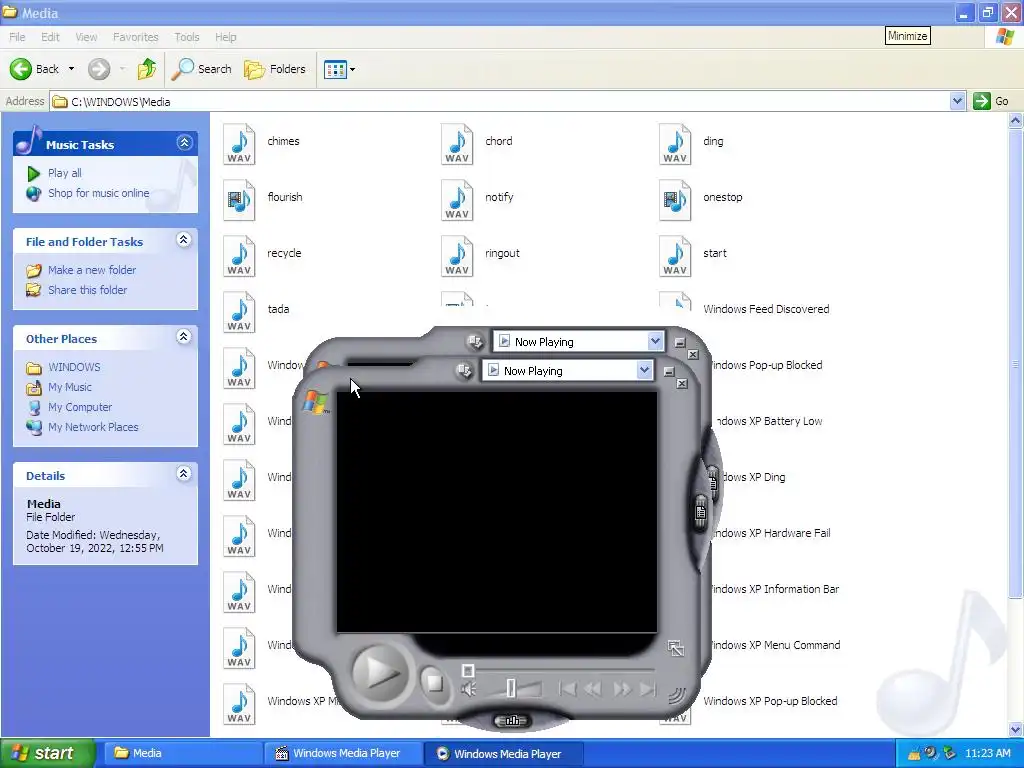
Task: Click Make a new folder
Action: point(92,270)
